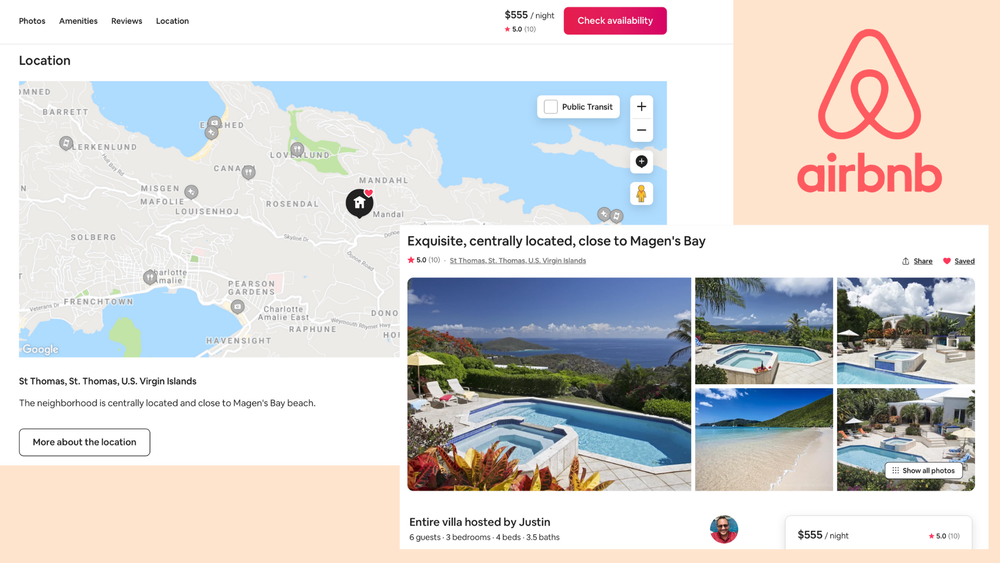Image resolution: width=1000 pixels, height=563 pixels.
Task: Click Show all photos button
Action: point(923,471)
